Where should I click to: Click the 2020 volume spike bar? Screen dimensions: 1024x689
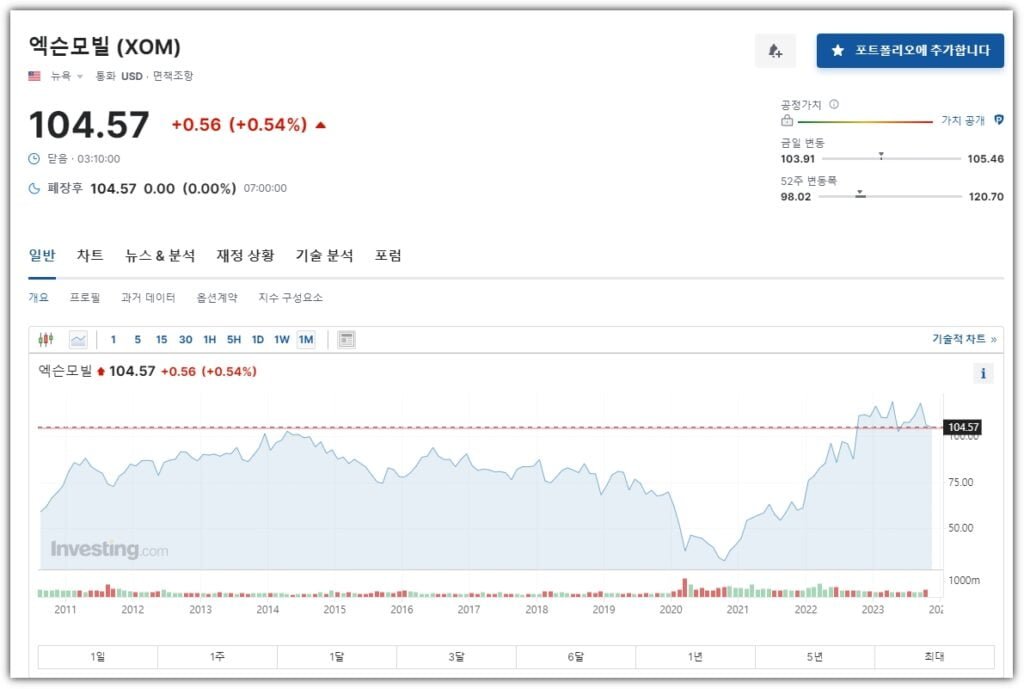(x=685, y=588)
